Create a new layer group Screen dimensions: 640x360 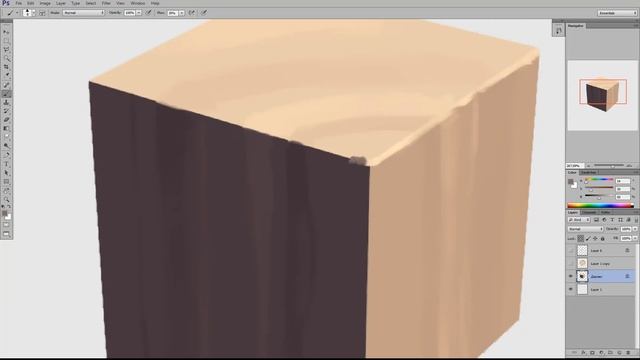point(610,352)
